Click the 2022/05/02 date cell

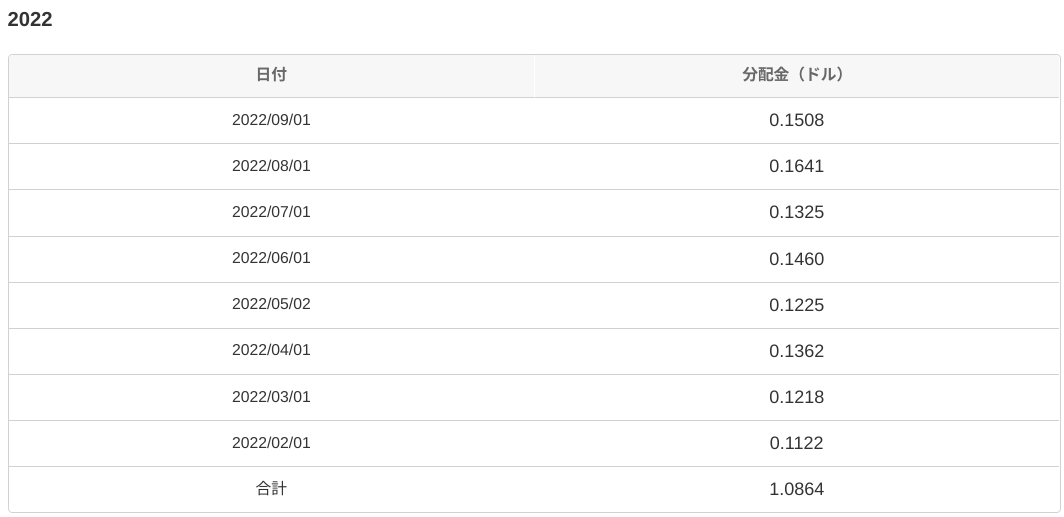[271, 304]
